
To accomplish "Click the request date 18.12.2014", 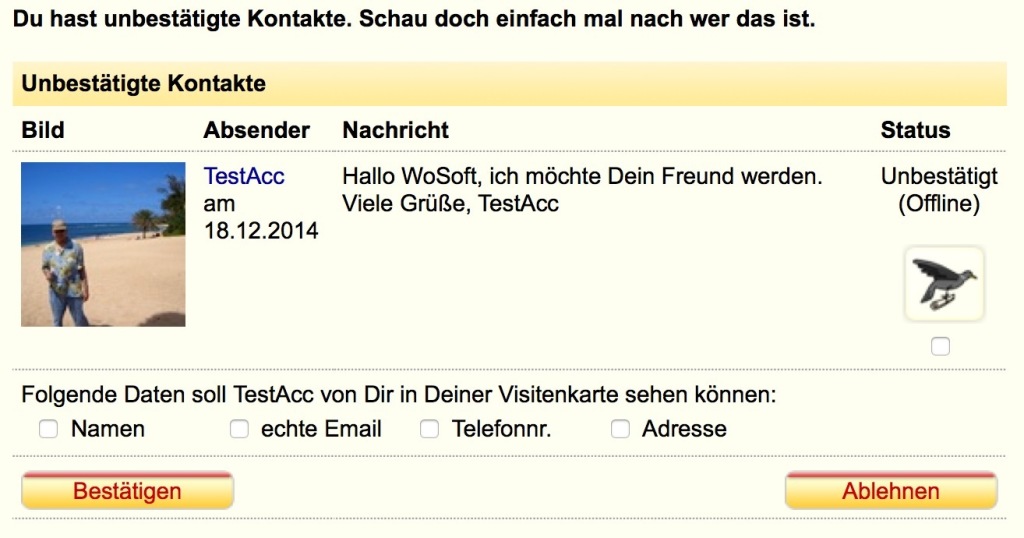I will [x=261, y=230].
